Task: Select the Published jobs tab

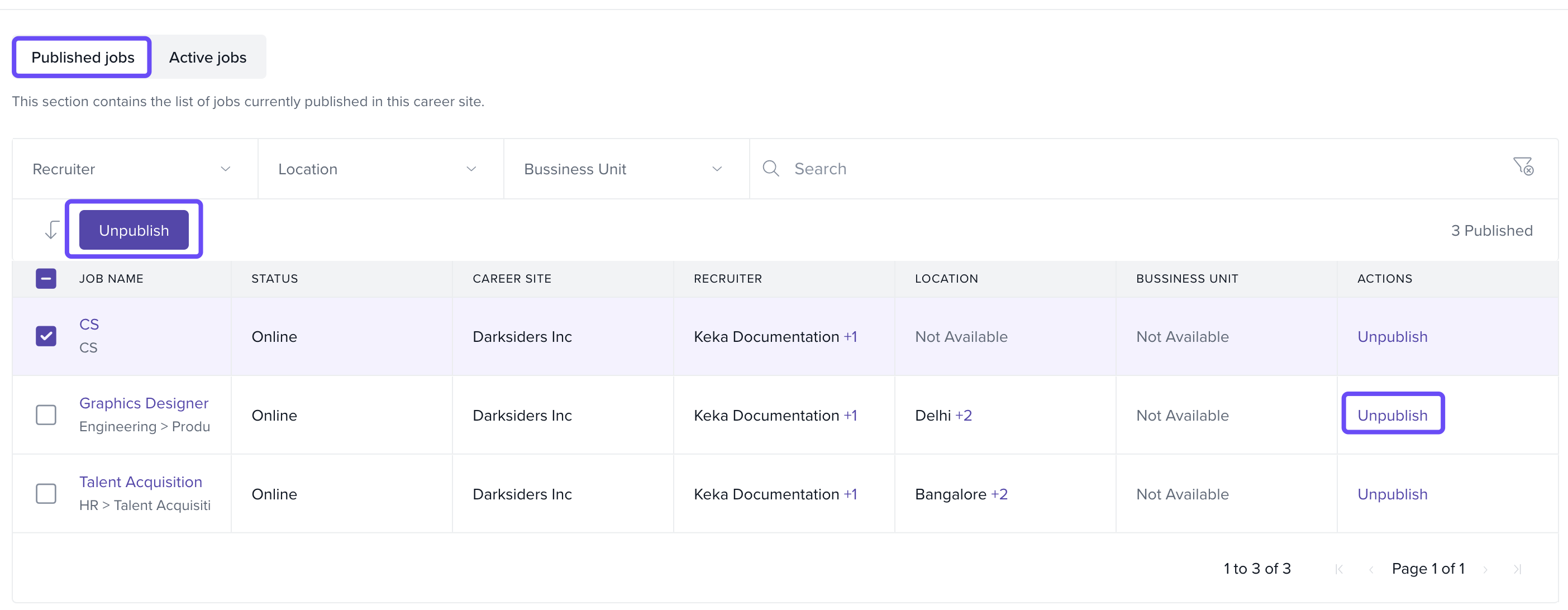Action: click(83, 57)
